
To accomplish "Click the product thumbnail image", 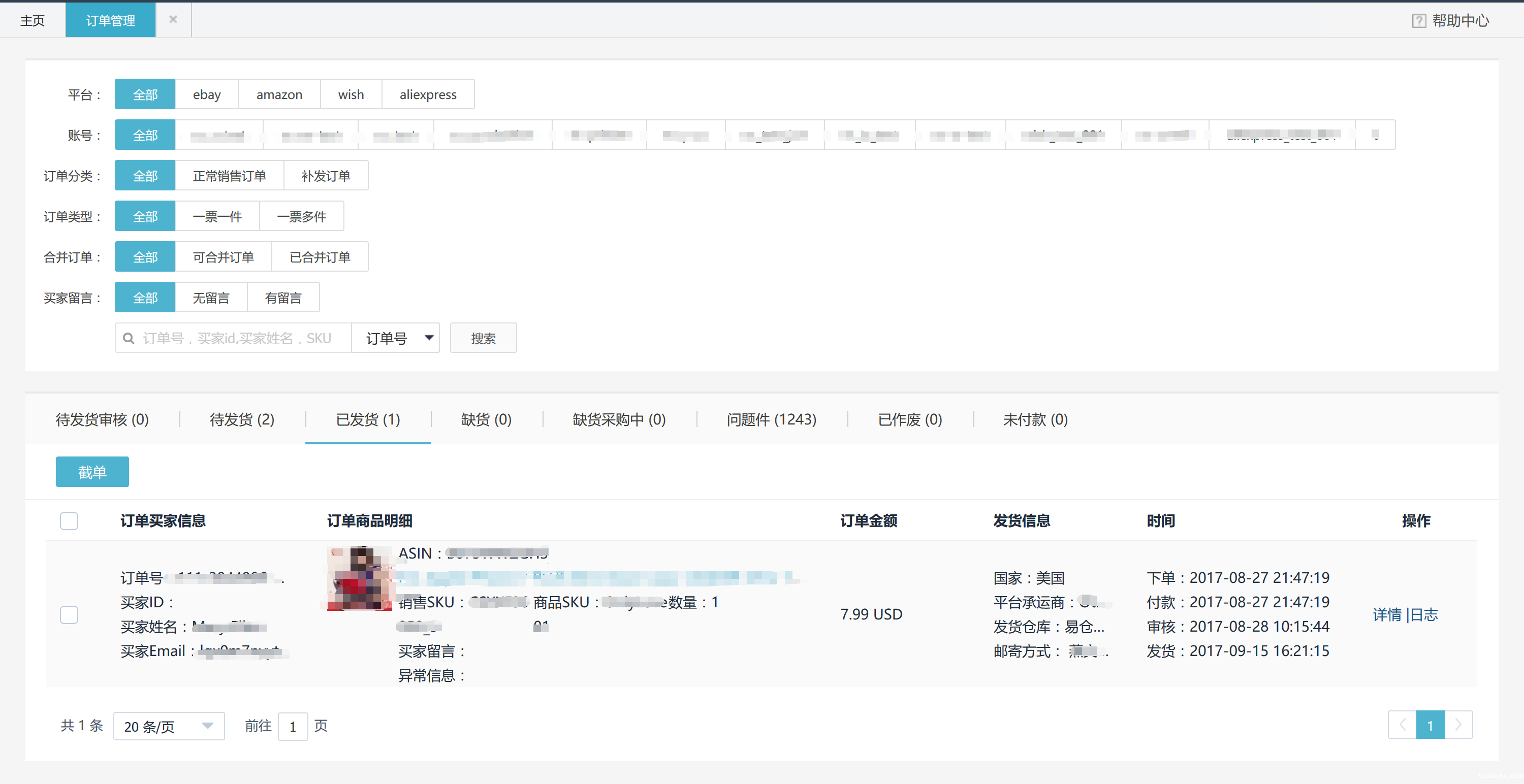I will (359, 578).
